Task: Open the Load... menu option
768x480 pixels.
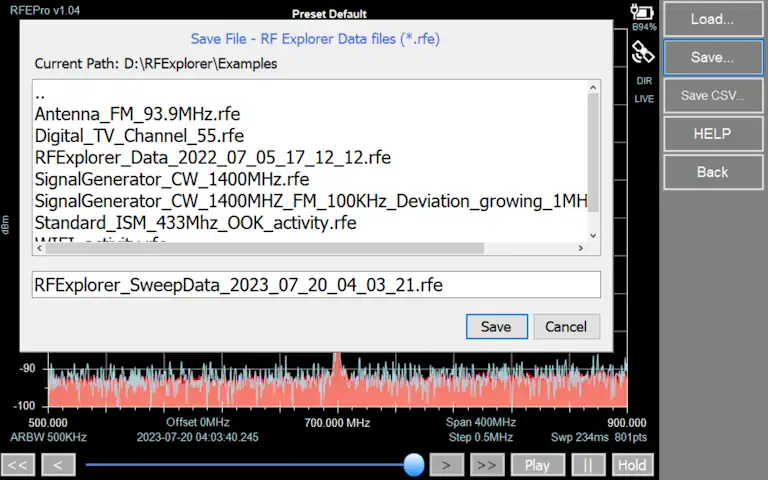Action: click(x=712, y=19)
